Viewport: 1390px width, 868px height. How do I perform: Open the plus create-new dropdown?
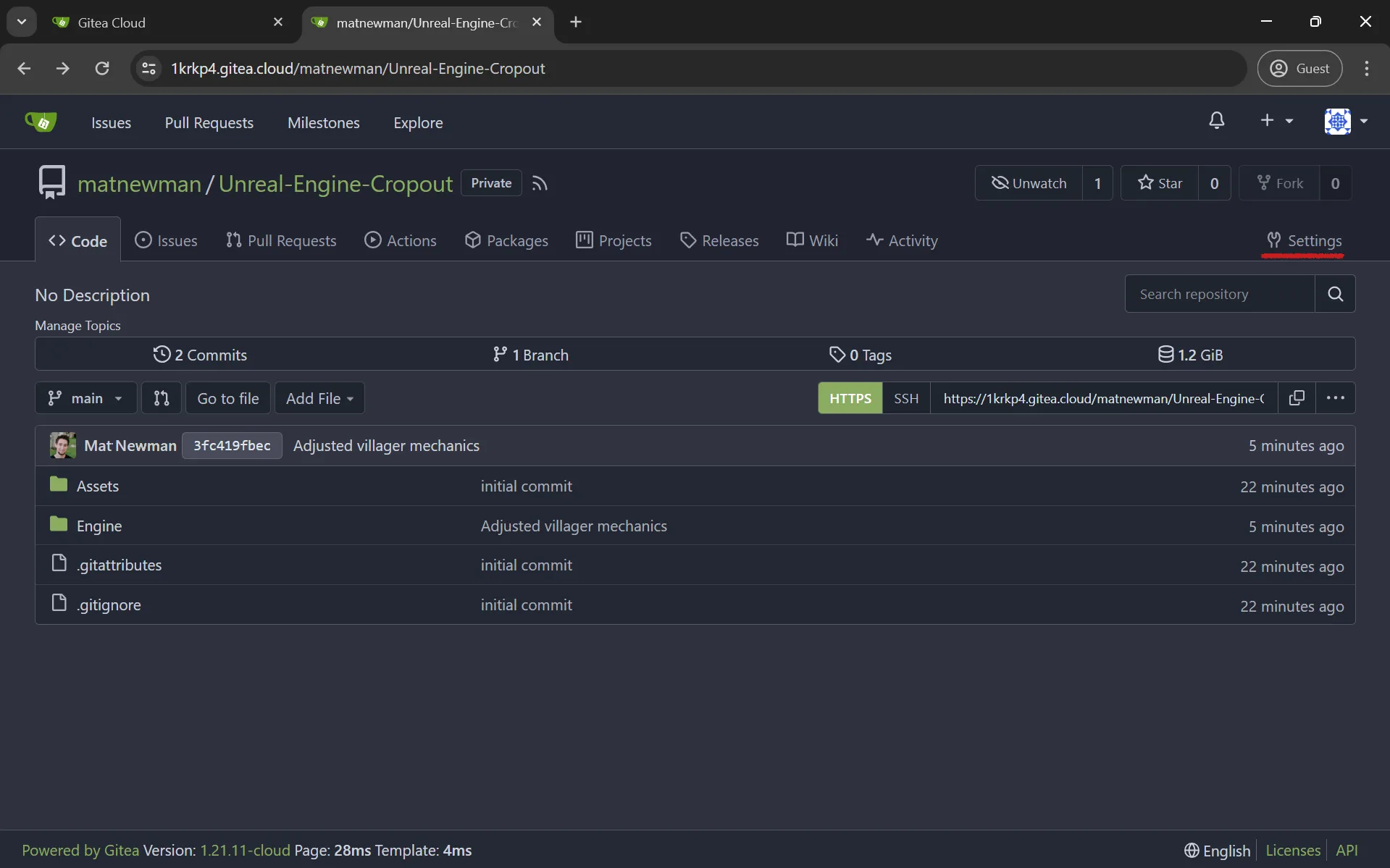(1276, 121)
